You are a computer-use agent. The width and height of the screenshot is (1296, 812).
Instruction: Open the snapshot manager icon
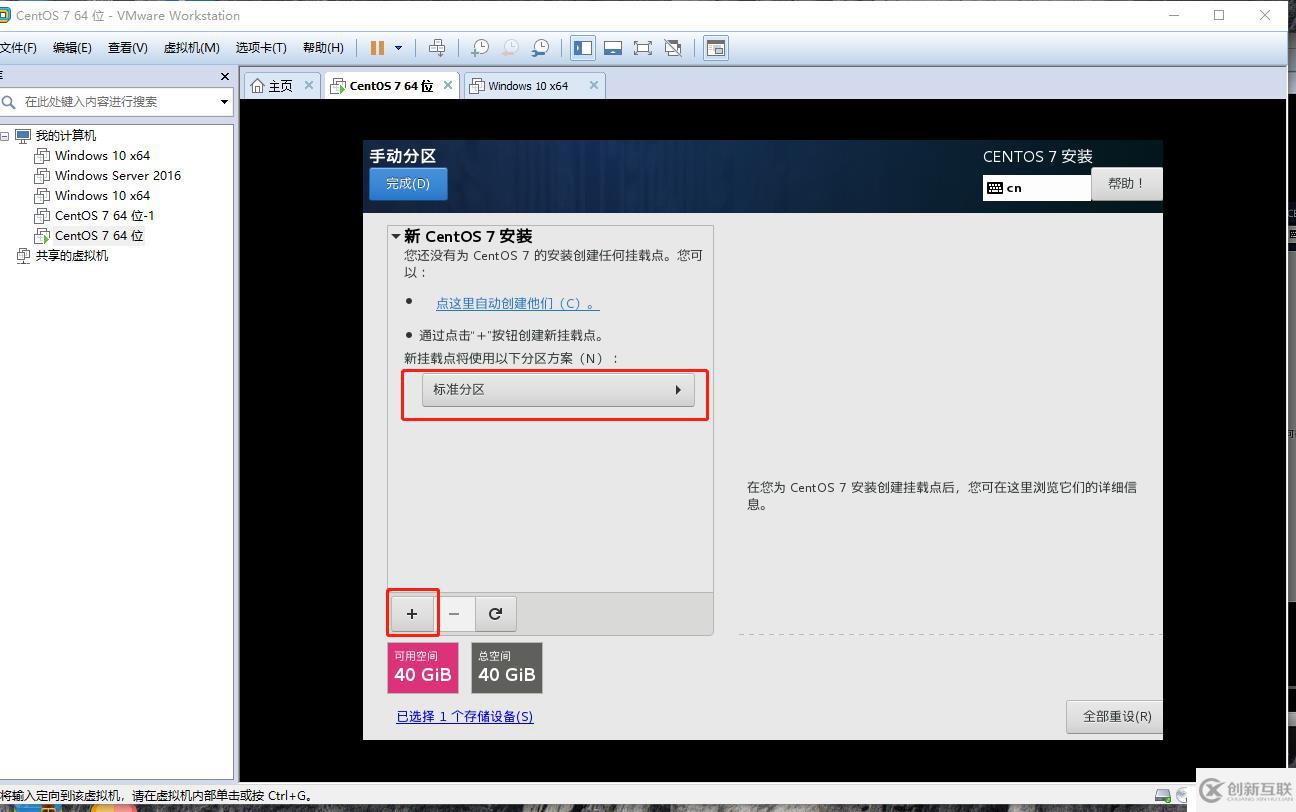tap(540, 48)
